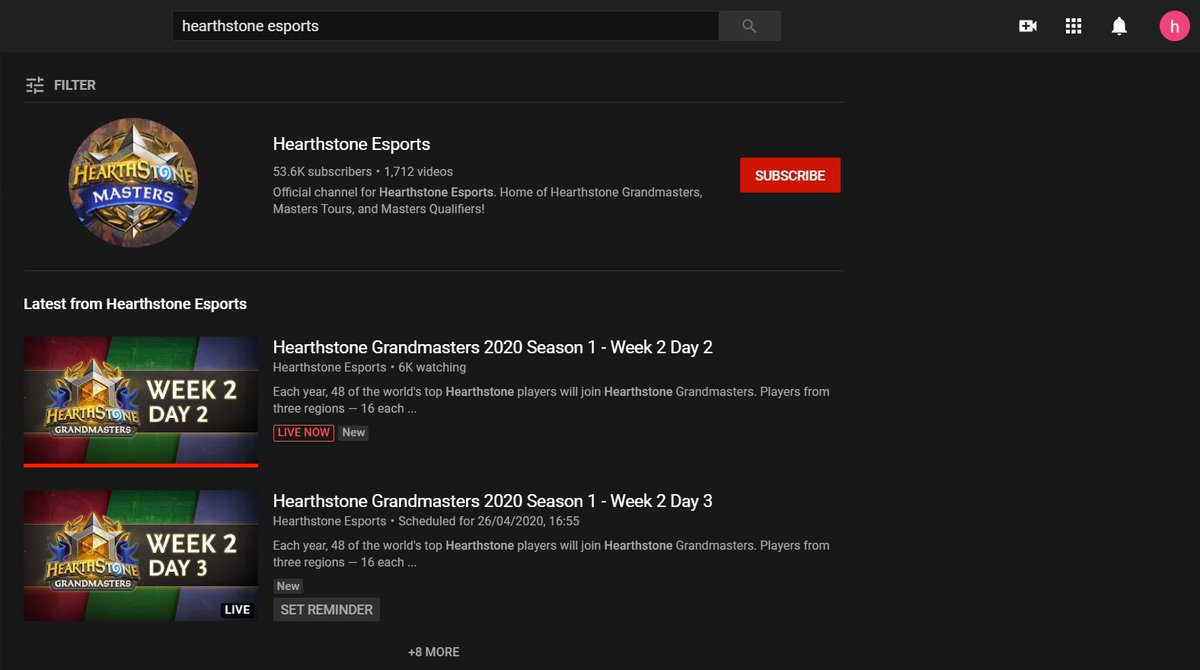Viewport: 1200px width, 670px height.
Task: Open the filter sliders icon
Action: 35,85
